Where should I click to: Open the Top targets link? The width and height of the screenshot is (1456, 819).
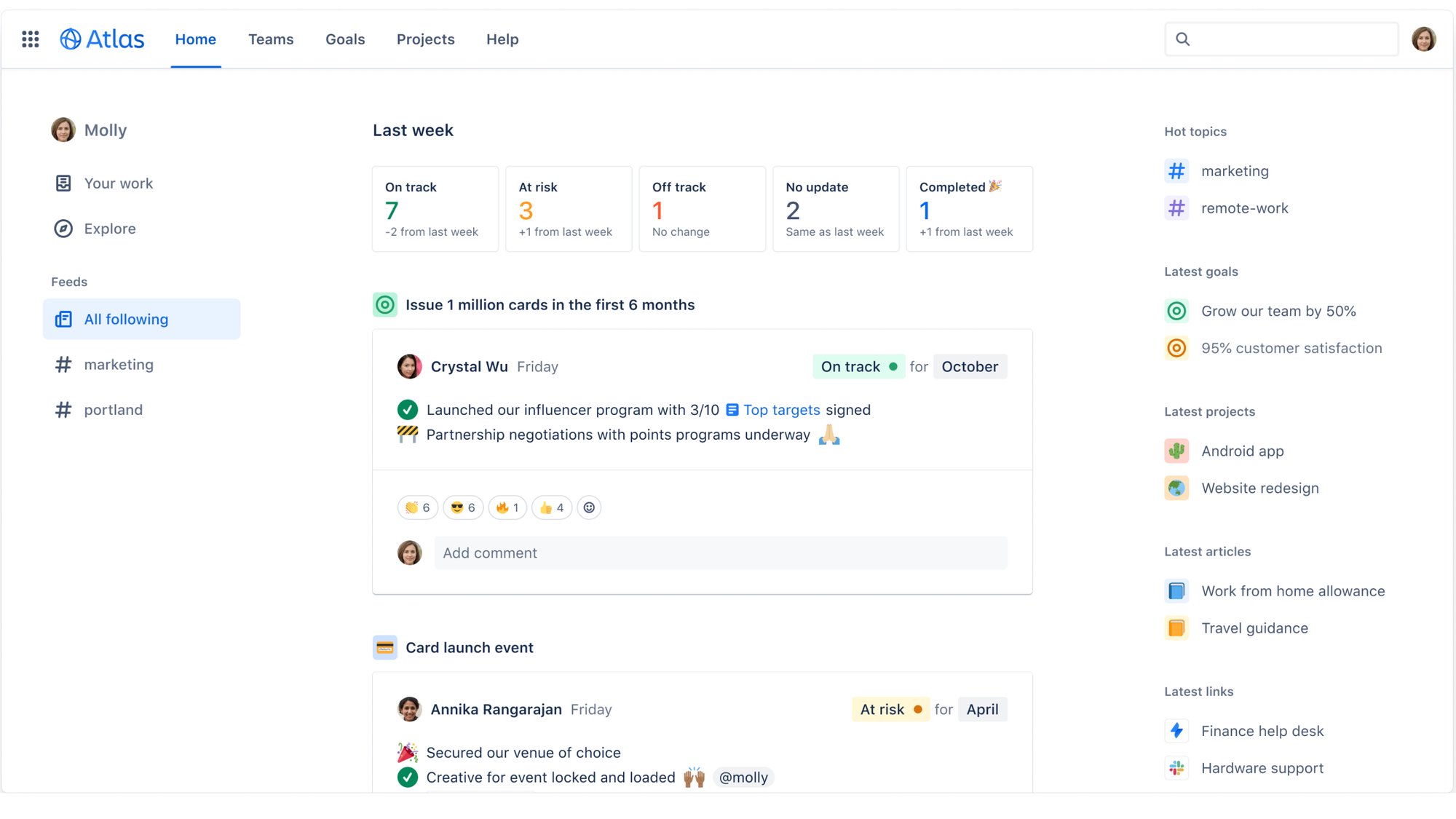tap(780, 410)
